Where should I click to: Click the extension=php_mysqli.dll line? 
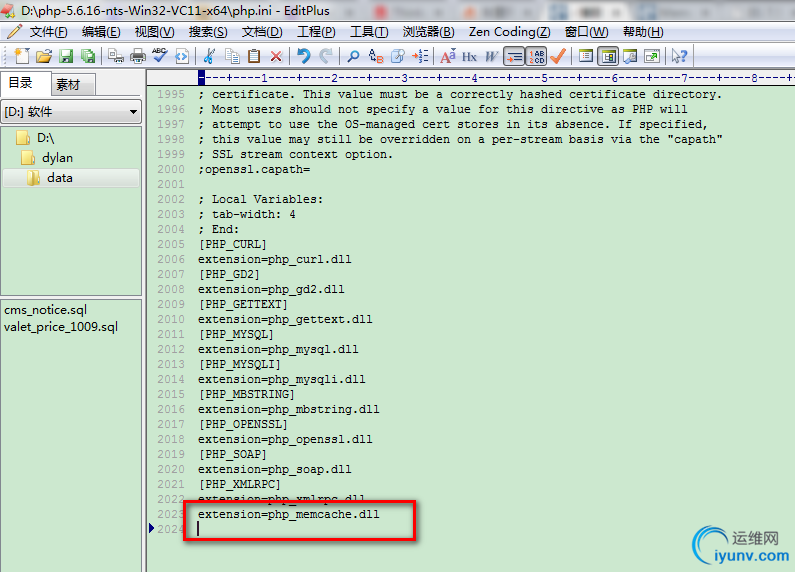coord(281,379)
